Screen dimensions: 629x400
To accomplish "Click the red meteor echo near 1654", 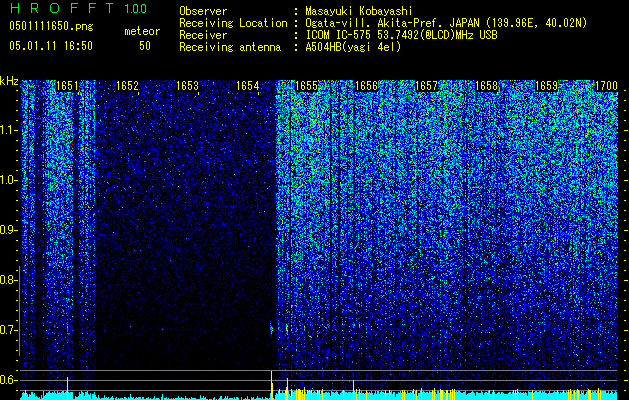I will click(x=272, y=329).
